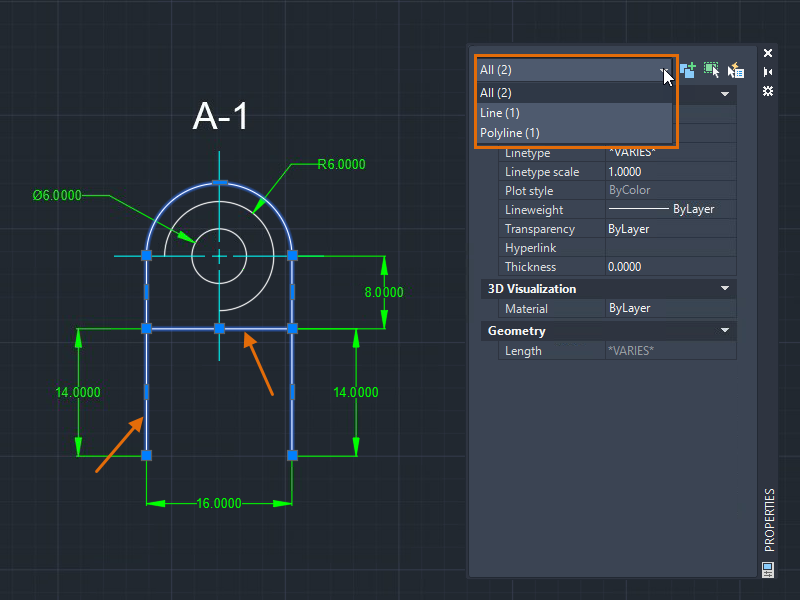Screen dimensions: 800x600
Task: Click the midpoint grip of the horizontal line
Action: 219,329
